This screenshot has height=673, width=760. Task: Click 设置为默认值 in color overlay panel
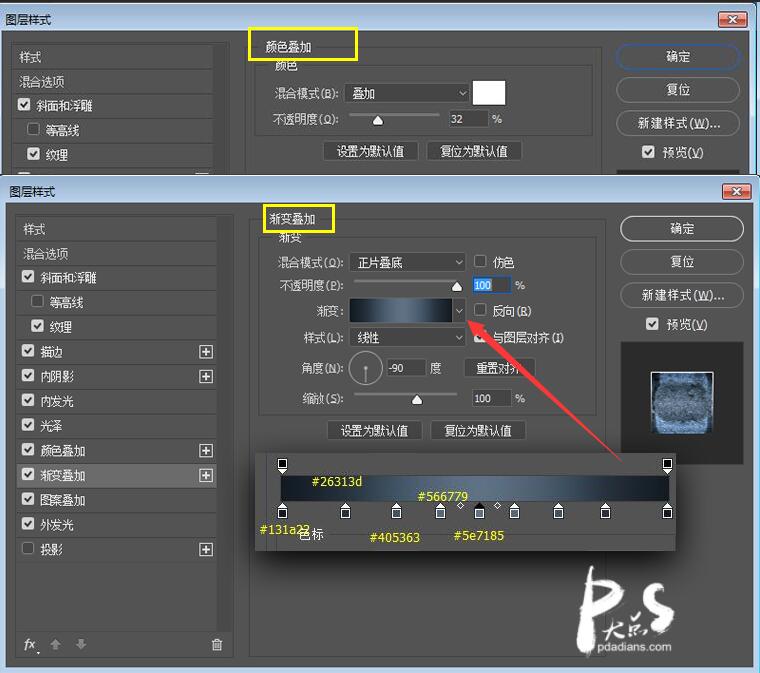[370, 151]
